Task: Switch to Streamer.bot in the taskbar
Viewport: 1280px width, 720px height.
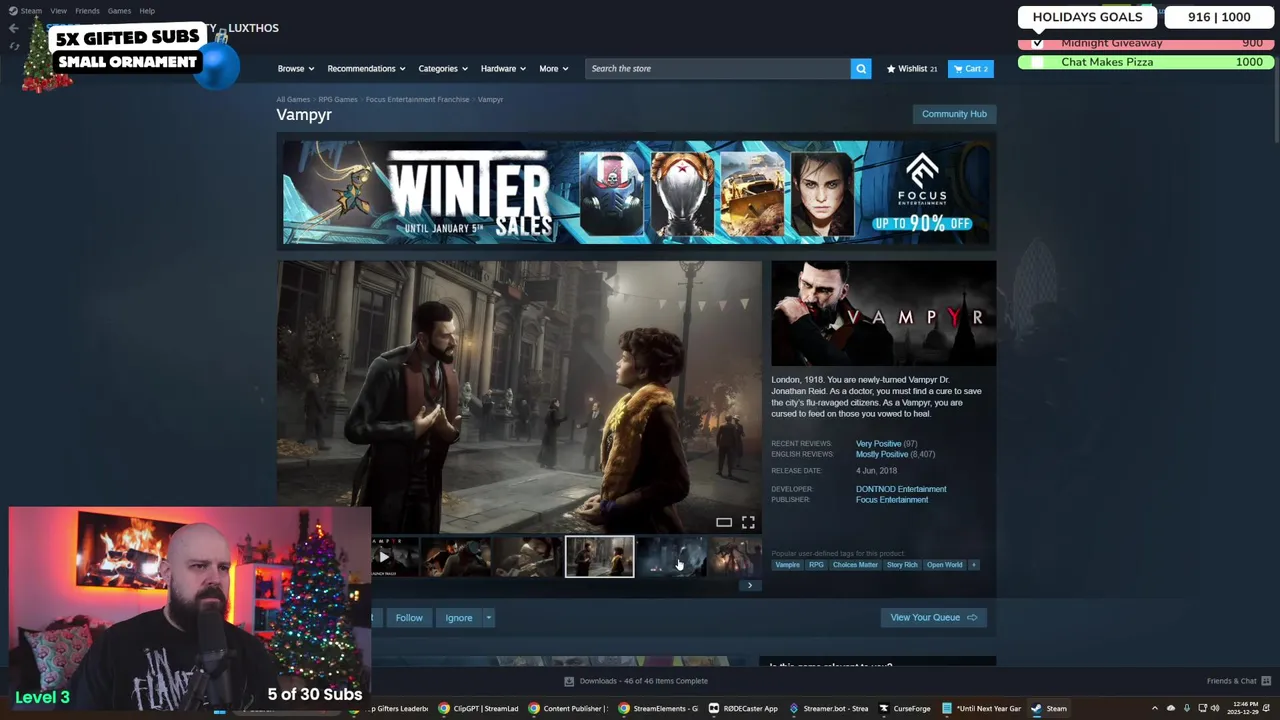Action: pos(829,708)
